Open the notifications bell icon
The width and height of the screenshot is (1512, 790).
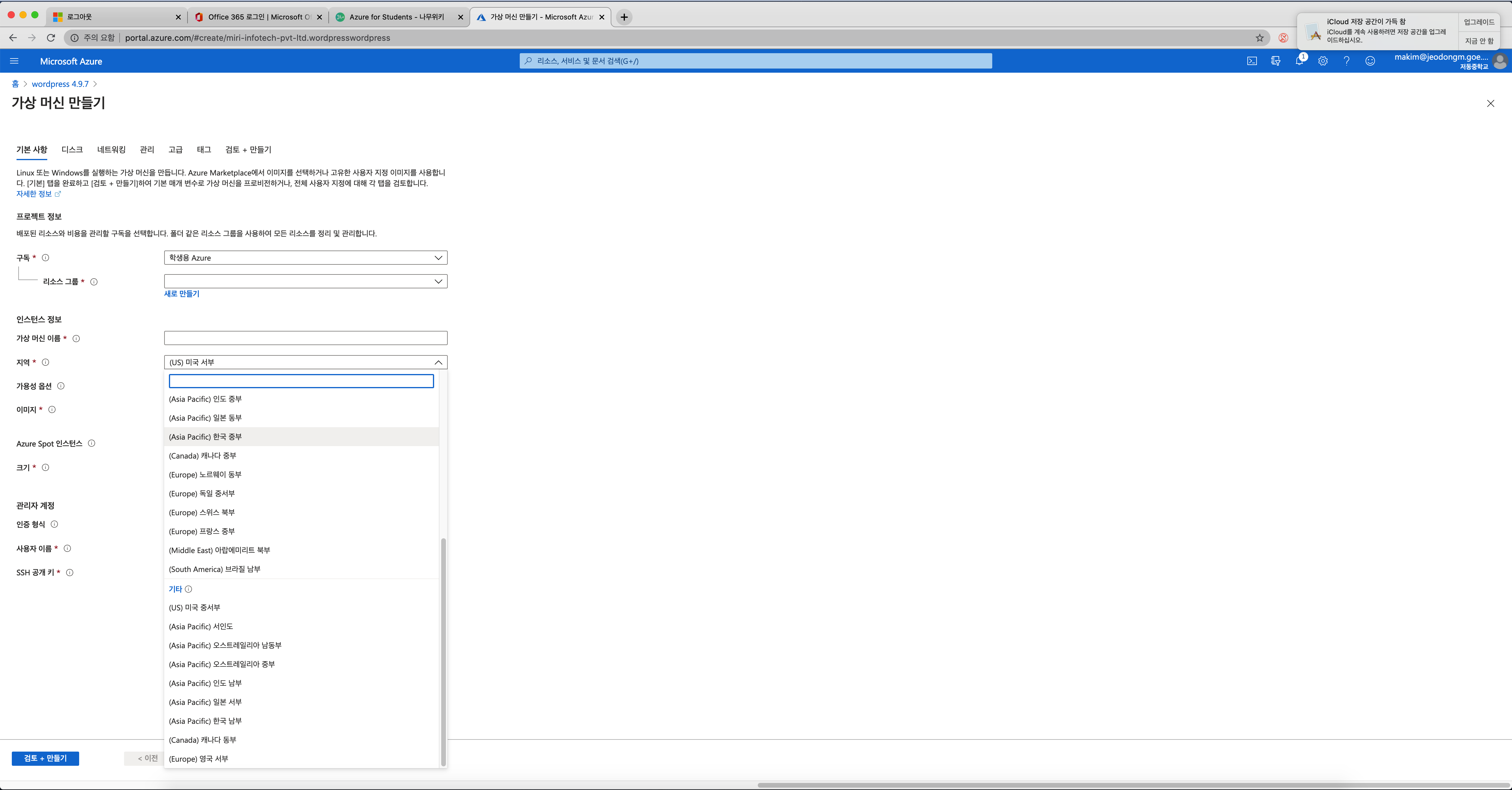tap(1299, 61)
